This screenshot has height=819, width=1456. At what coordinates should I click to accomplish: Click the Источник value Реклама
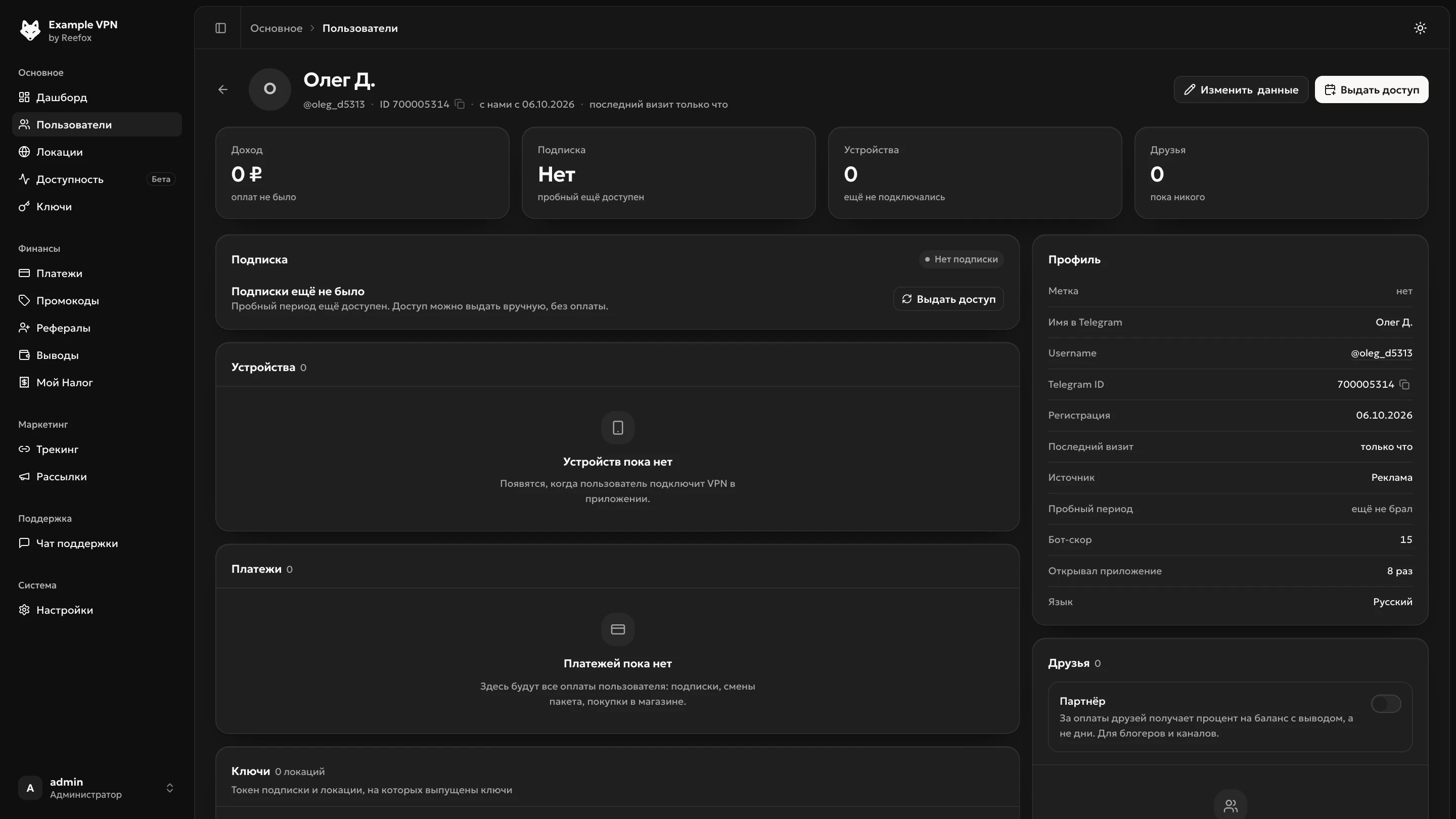click(x=1392, y=478)
